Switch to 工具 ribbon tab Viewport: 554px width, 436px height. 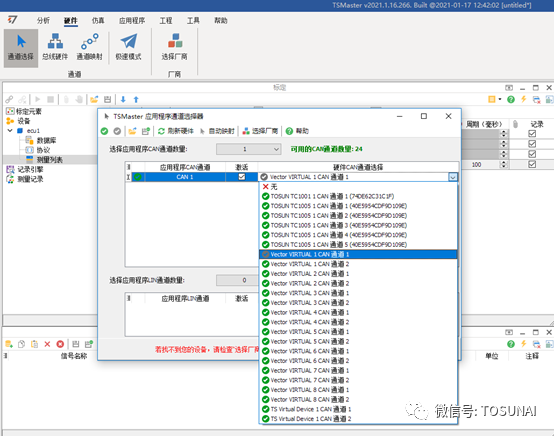click(x=193, y=20)
